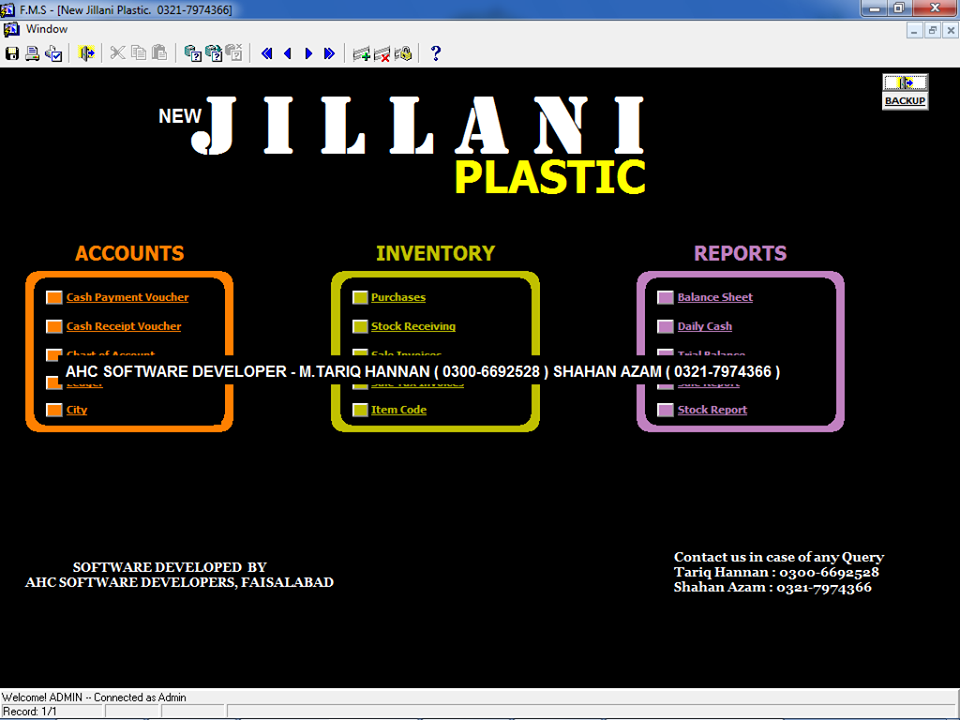The image size is (960, 720).
Task: Select Stock Receiving link
Action: (413, 326)
